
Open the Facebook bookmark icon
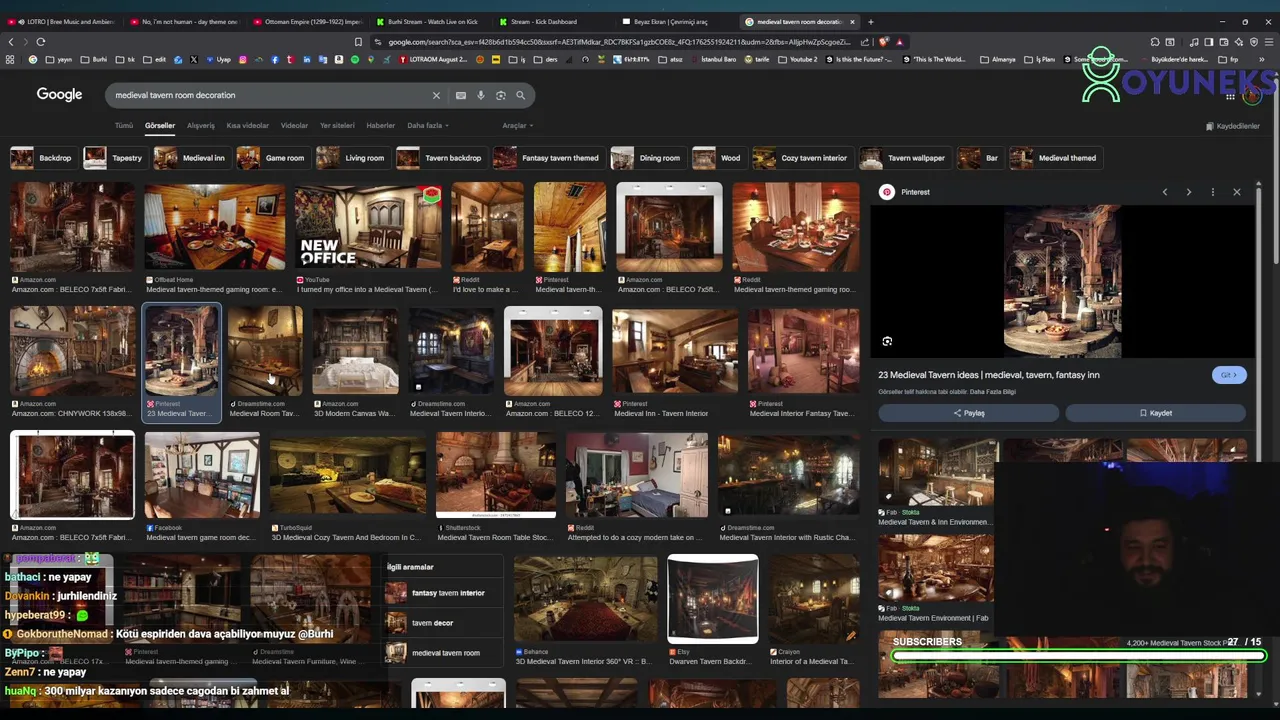pyautogui.click(x=274, y=60)
